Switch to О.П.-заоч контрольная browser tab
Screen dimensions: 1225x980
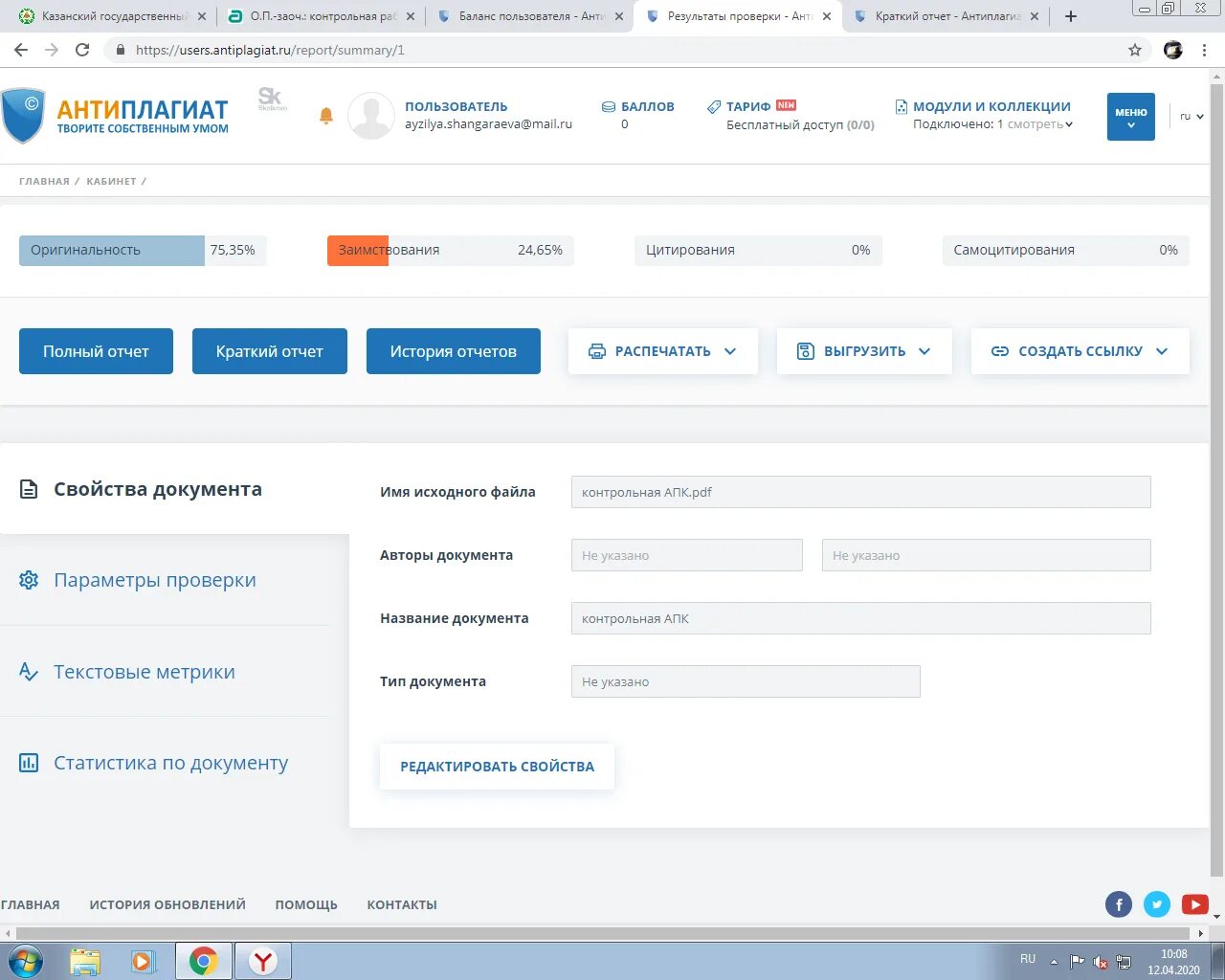(321, 16)
